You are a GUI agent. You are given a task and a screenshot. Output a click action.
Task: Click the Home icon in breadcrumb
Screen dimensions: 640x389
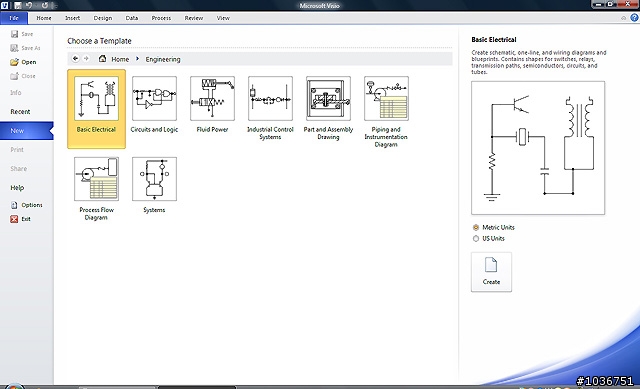click(102, 59)
